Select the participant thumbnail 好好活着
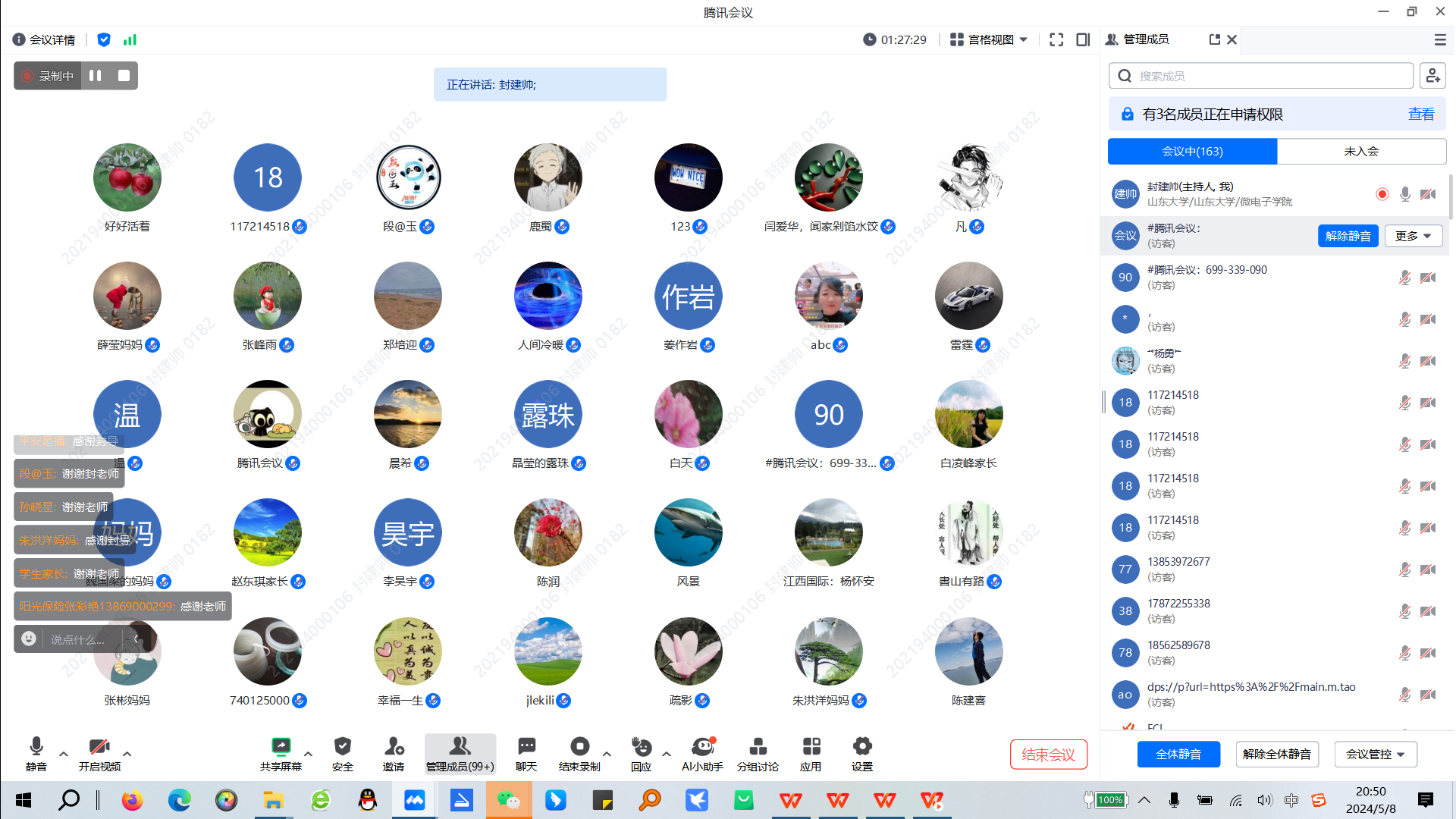1456x819 pixels. 127,177
